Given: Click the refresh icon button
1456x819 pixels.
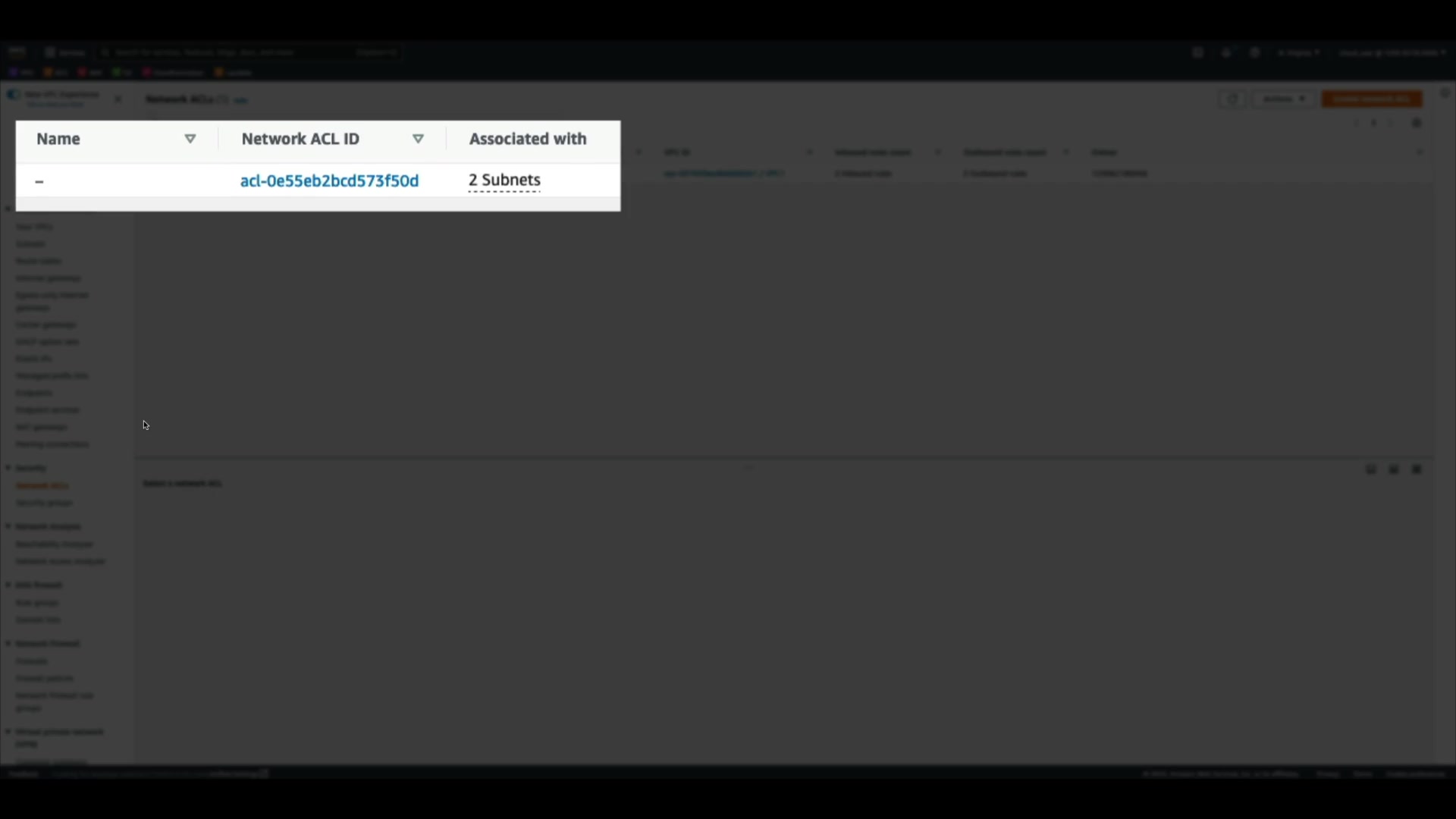Looking at the screenshot, I should [1232, 99].
